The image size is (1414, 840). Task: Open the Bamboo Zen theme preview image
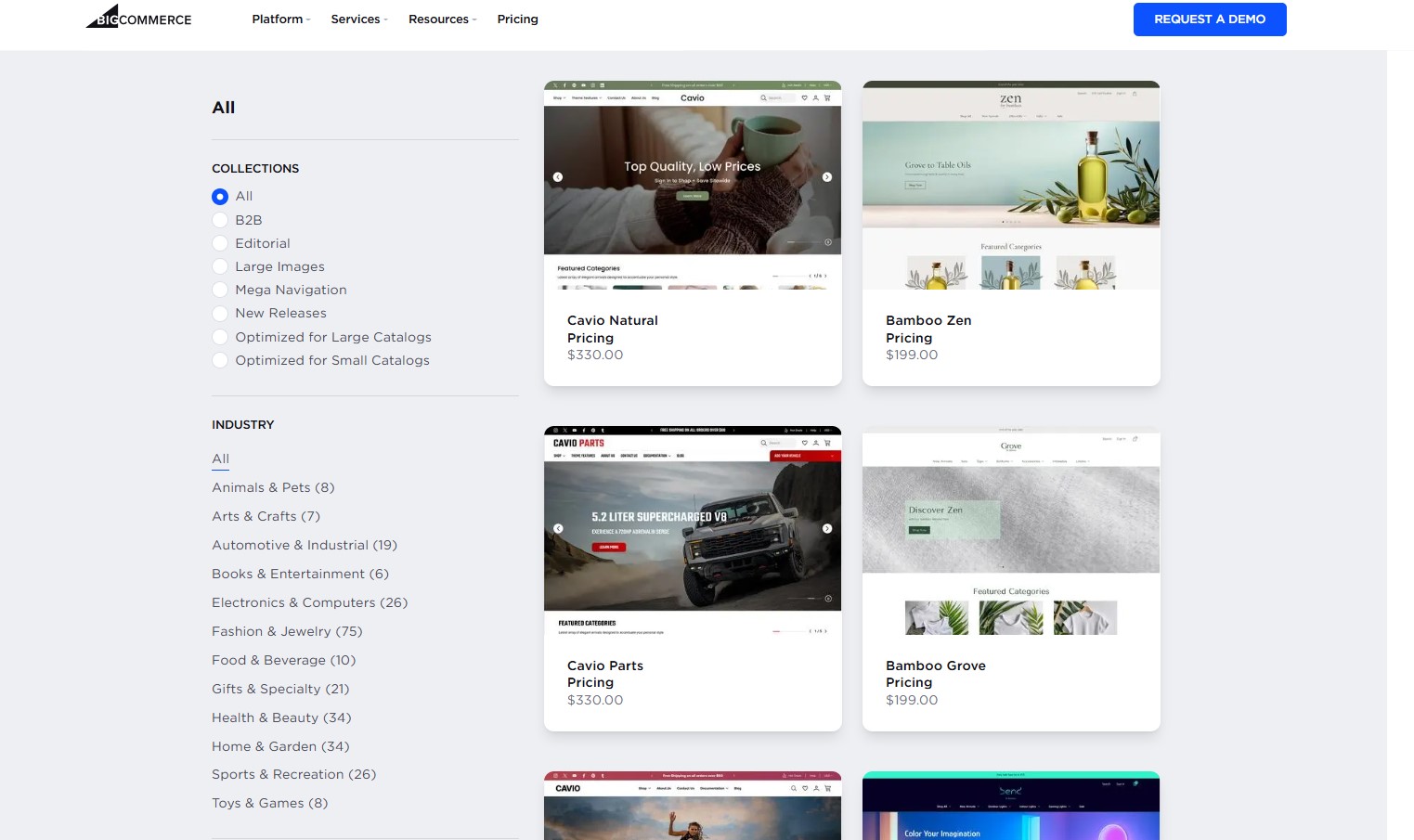1011,186
